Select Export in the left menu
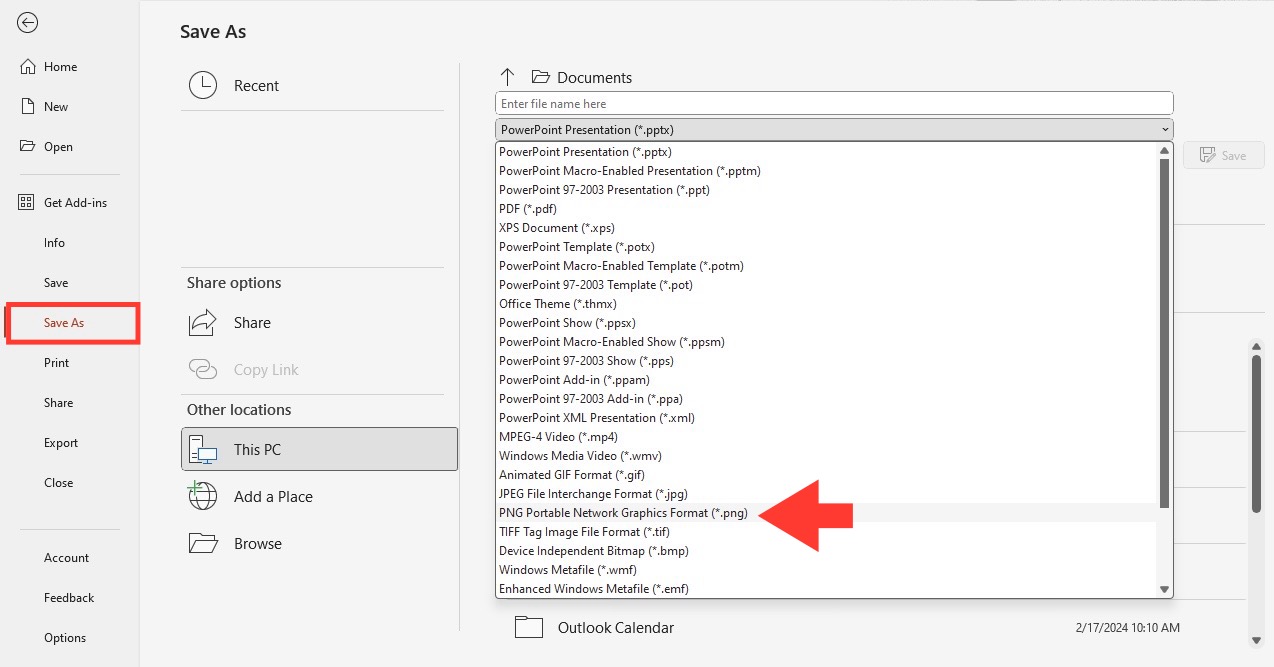The image size is (1274, 667). 61,443
